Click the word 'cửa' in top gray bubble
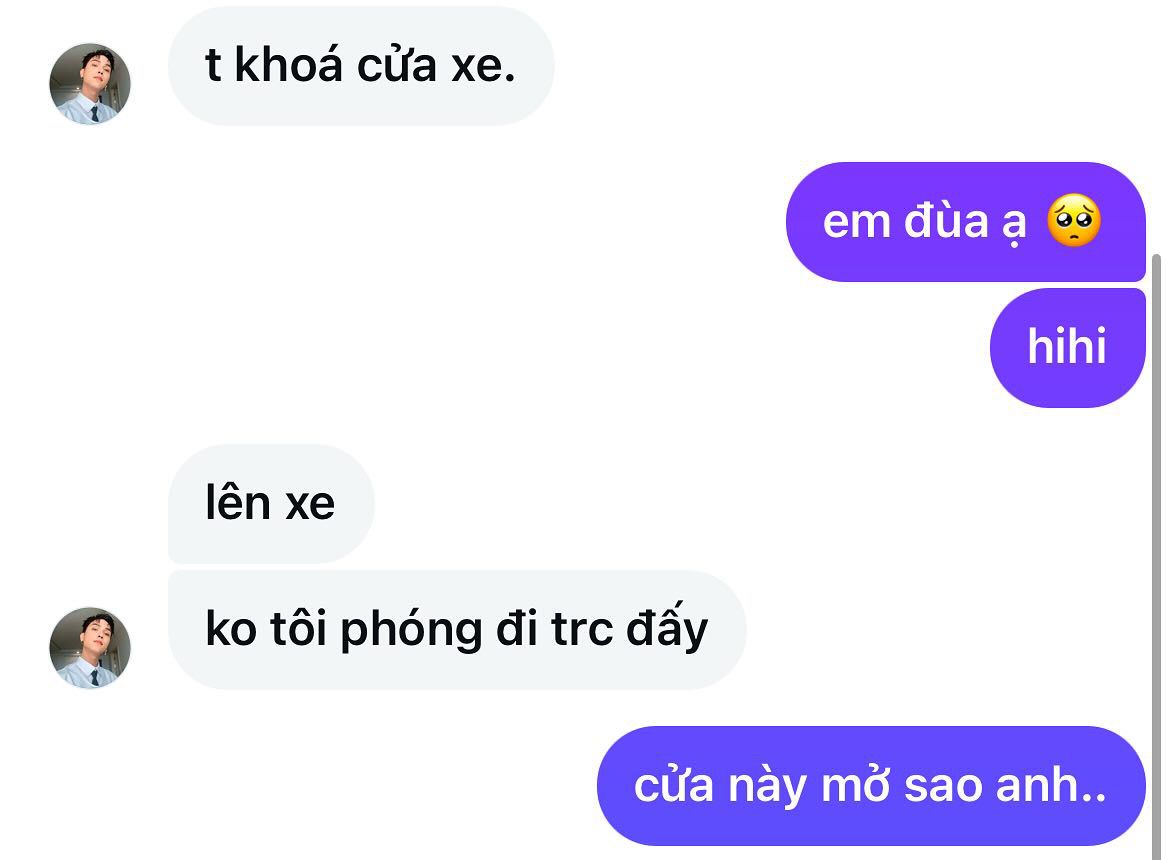Screen dimensions: 1170x860 396,66
